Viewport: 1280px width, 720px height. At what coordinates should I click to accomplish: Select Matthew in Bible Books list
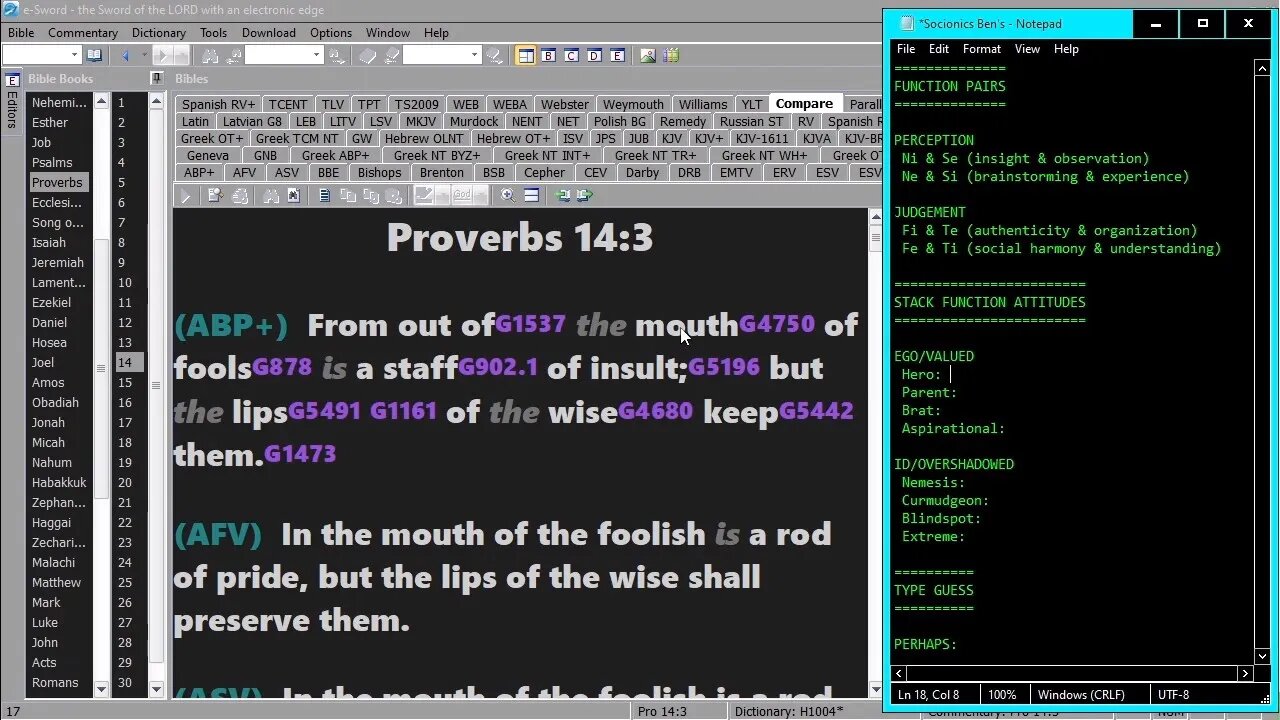click(57, 583)
